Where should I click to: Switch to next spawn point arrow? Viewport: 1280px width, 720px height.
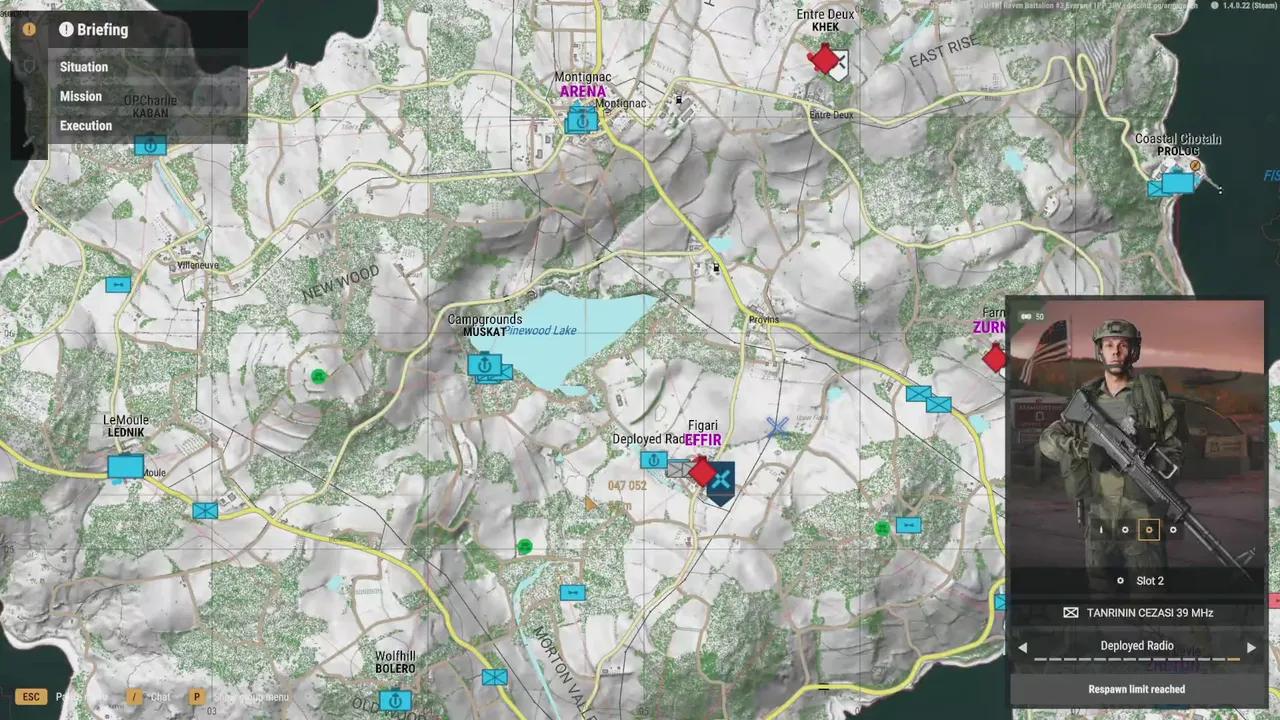tap(1251, 647)
